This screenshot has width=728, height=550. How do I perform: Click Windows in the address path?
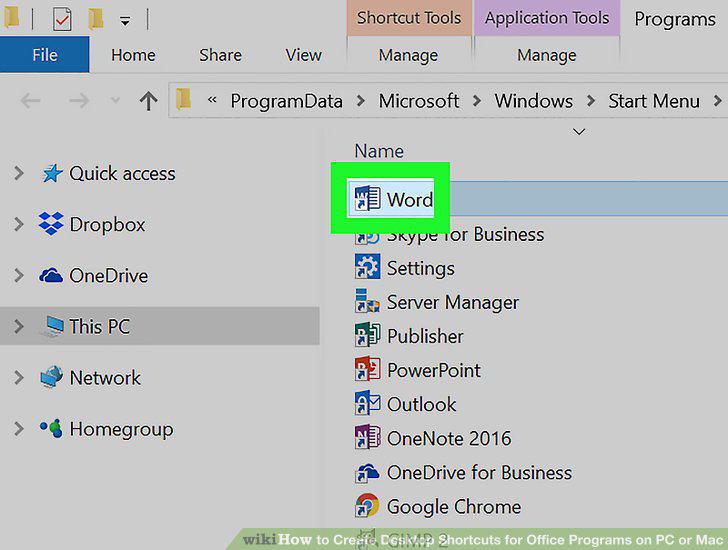(x=533, y=101)
